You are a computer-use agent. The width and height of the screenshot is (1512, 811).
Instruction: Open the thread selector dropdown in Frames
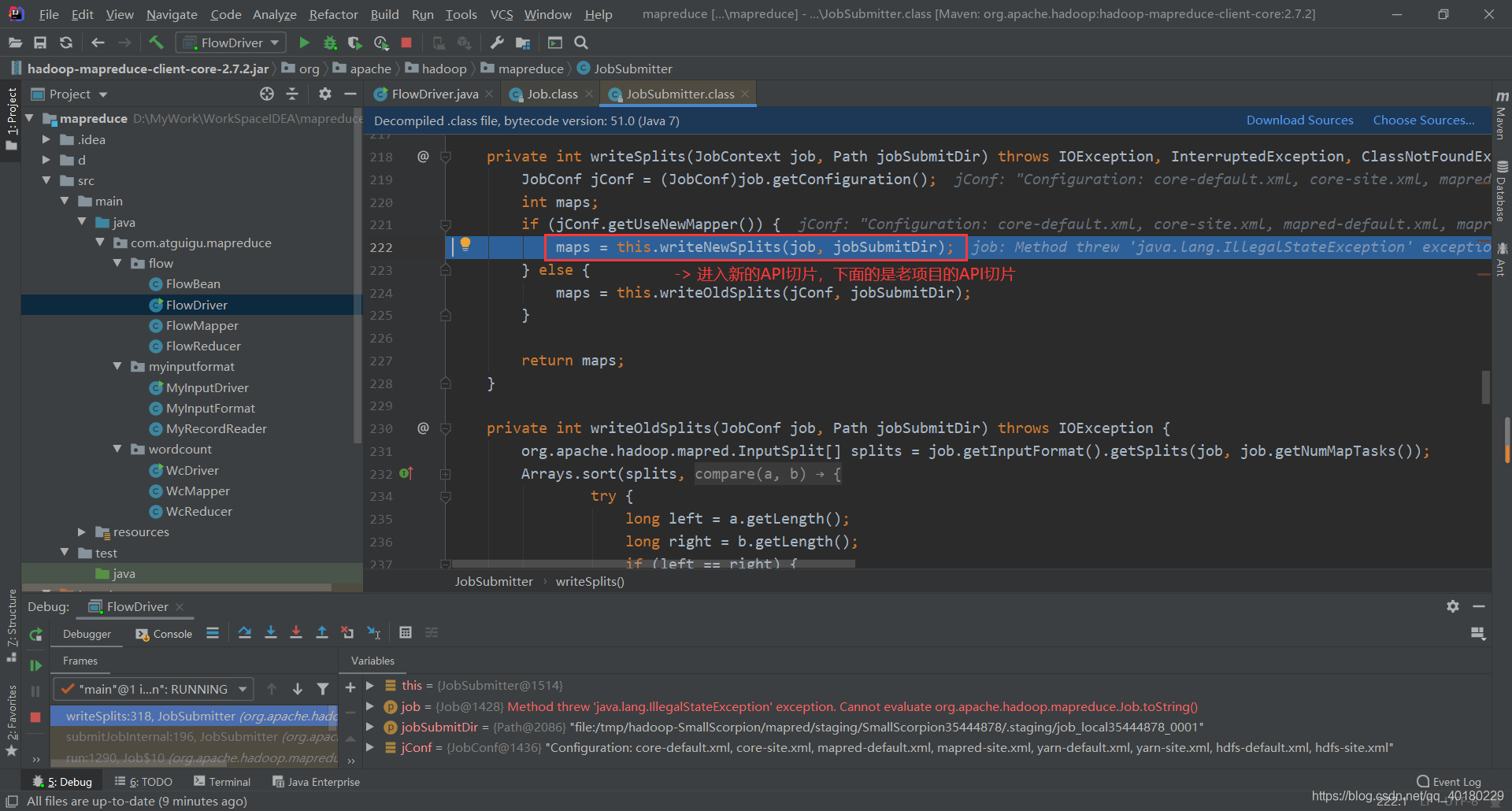click(x=154, y=689)
